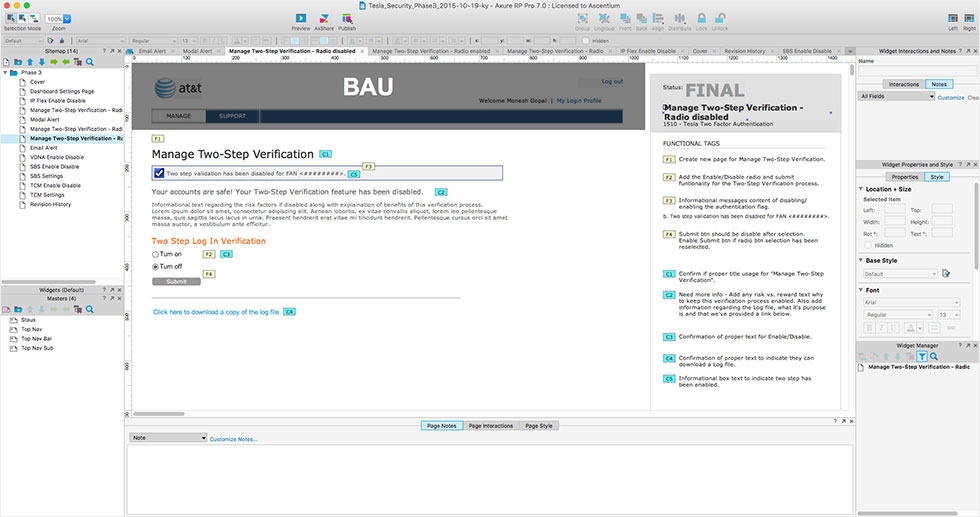Click the Preview toolbar icon
The width and height of the screenshot is (980, 517).
point(301,19)
